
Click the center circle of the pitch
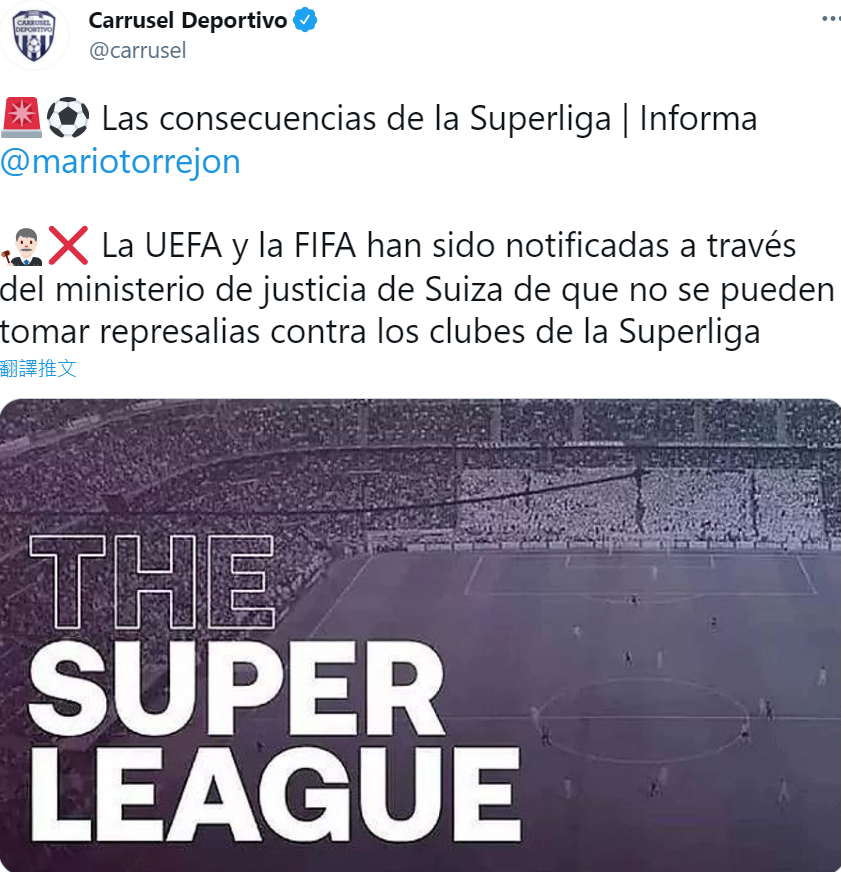(x=642, y=718)
